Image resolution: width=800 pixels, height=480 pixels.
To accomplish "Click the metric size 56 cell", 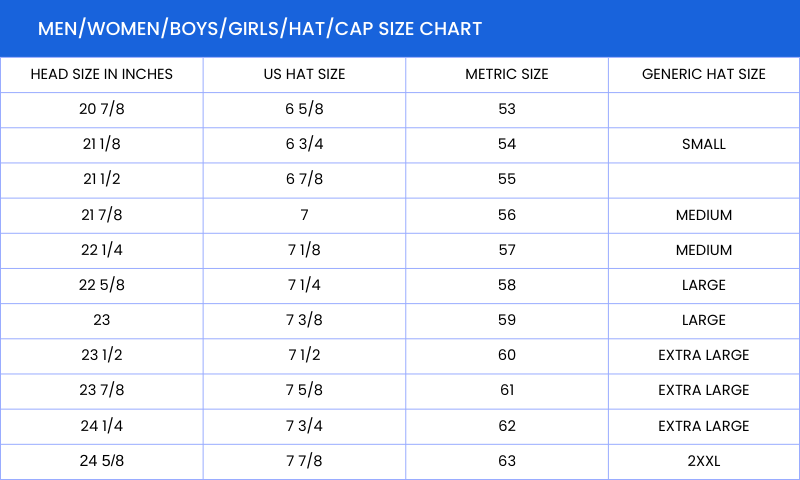I will click(x=507, y=215).
